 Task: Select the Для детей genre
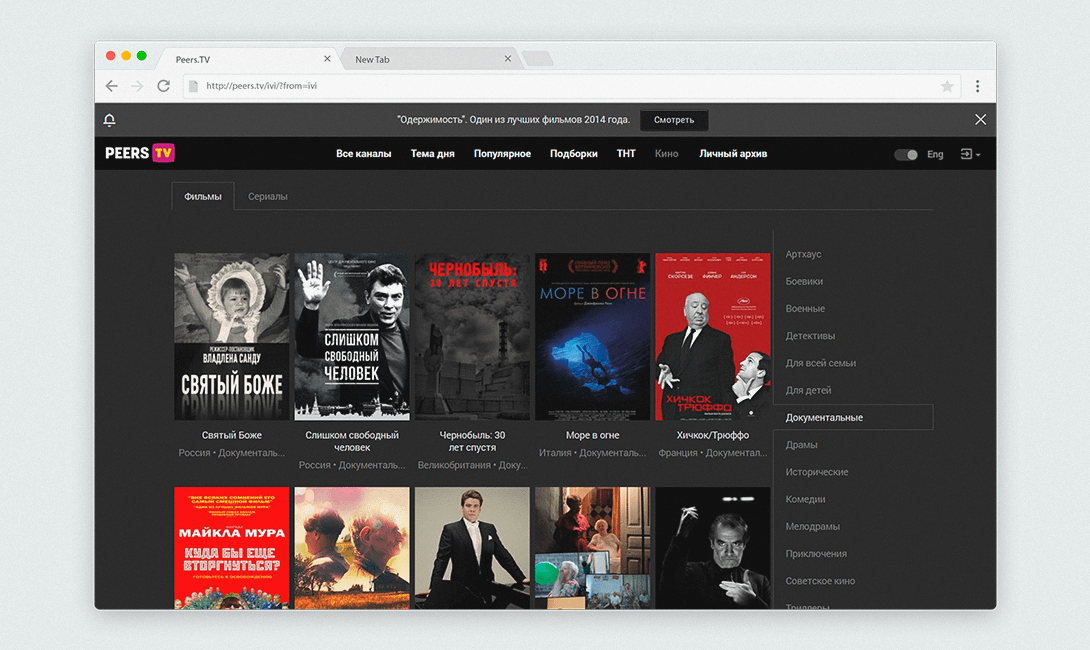pyautogui.click(x=808, y=389)
